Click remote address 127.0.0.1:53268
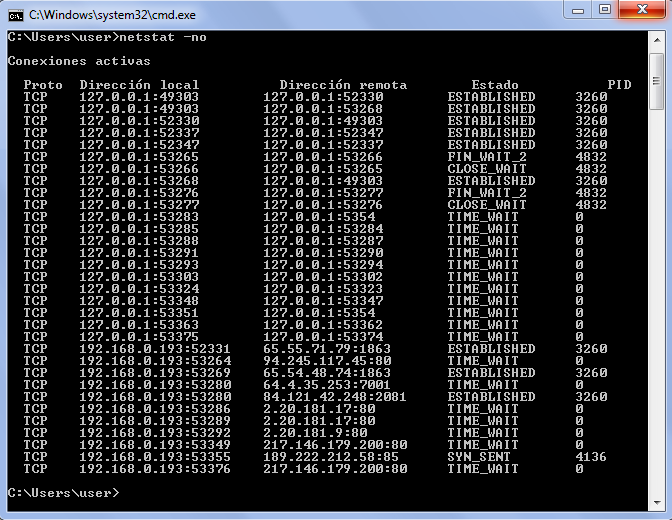Viewport: 672px width, 520px height. [323, 109]
